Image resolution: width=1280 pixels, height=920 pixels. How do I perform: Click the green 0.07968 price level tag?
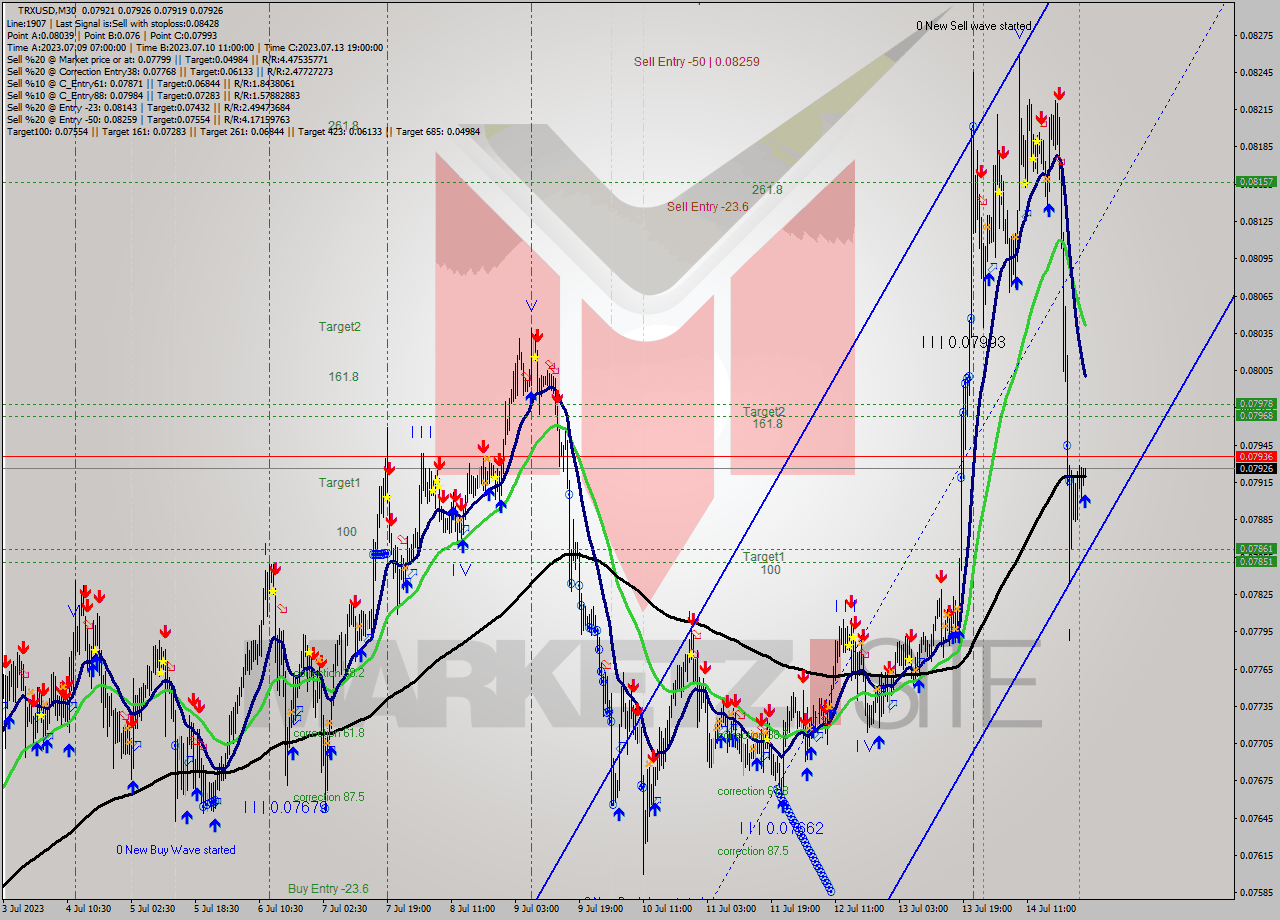1256,415
